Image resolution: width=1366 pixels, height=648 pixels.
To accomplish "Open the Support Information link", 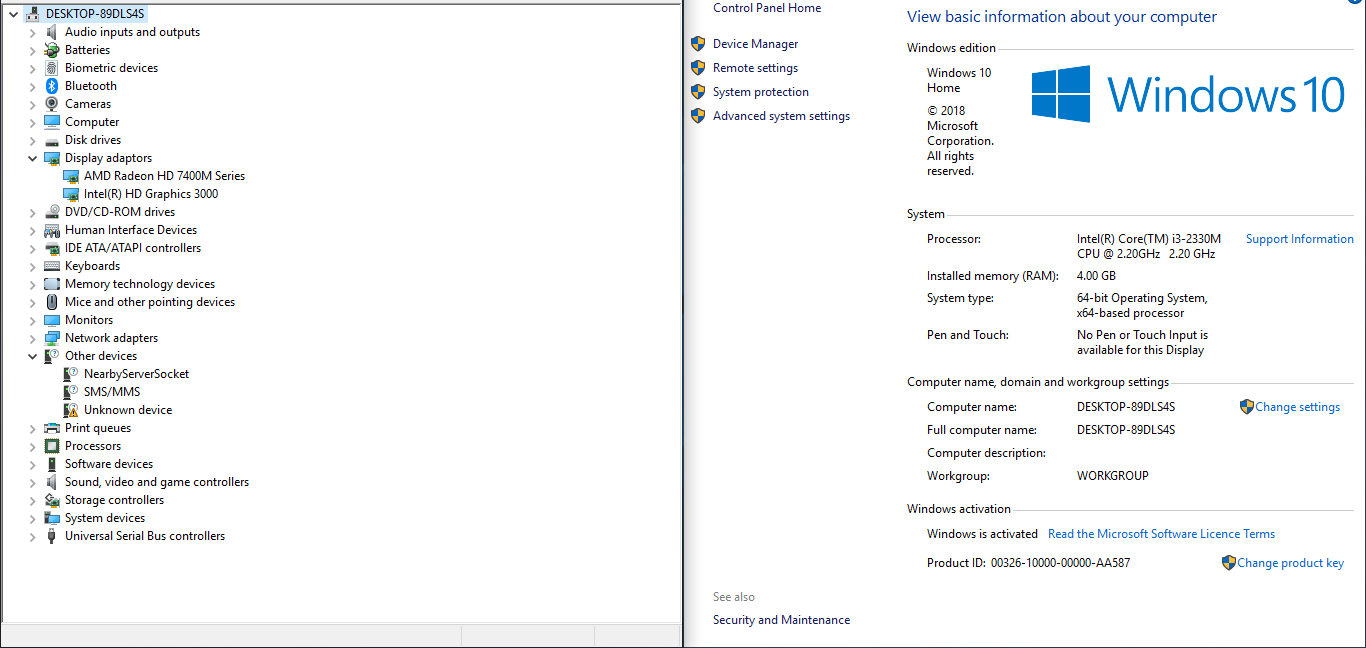I will click(1299, 239).
